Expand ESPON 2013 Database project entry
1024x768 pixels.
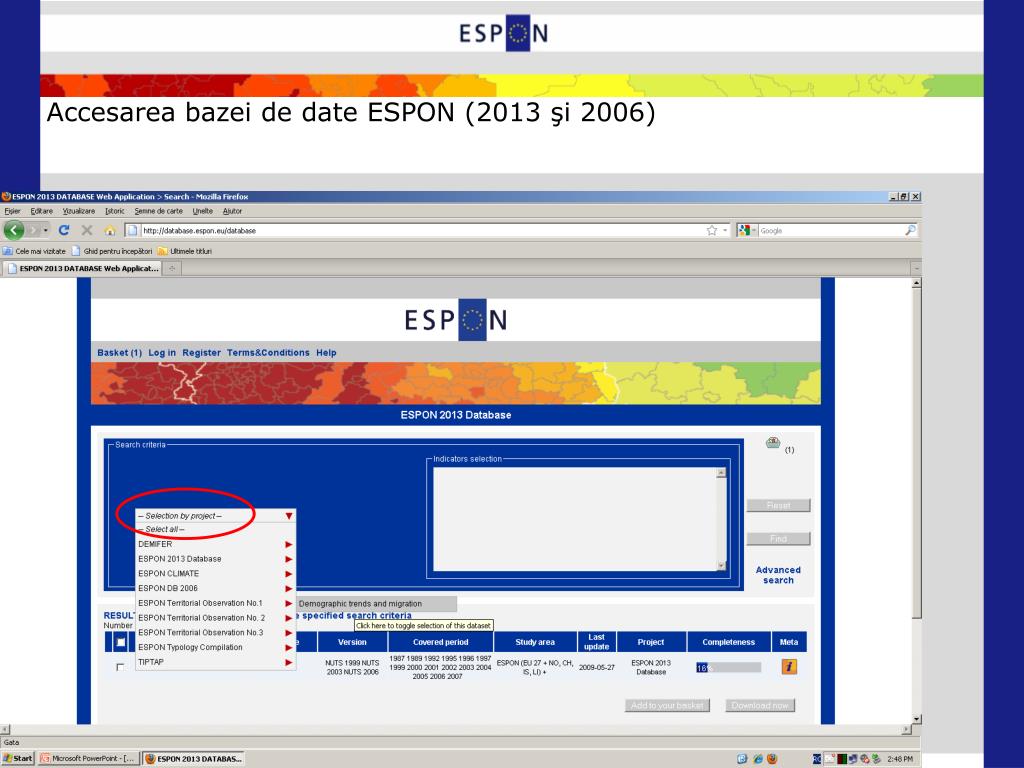[216, 559]
